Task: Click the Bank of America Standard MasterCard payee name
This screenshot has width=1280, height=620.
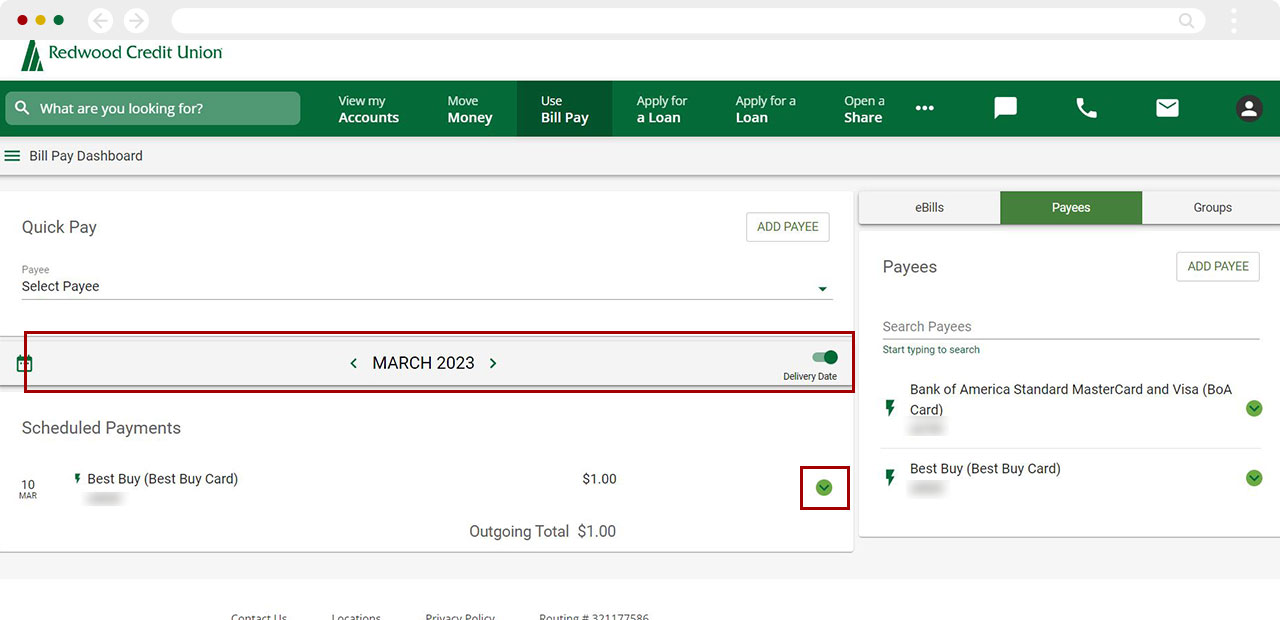Action: coord(1071,399)
